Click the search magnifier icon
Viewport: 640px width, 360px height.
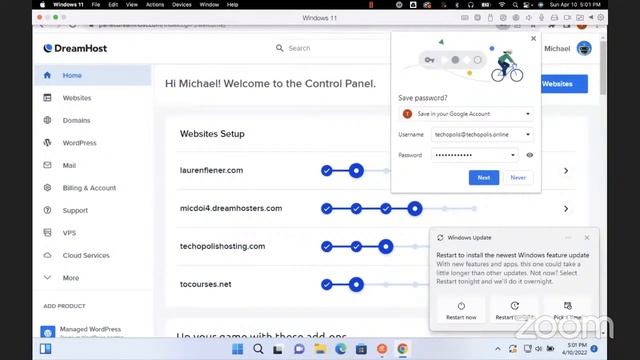[279, 48]
